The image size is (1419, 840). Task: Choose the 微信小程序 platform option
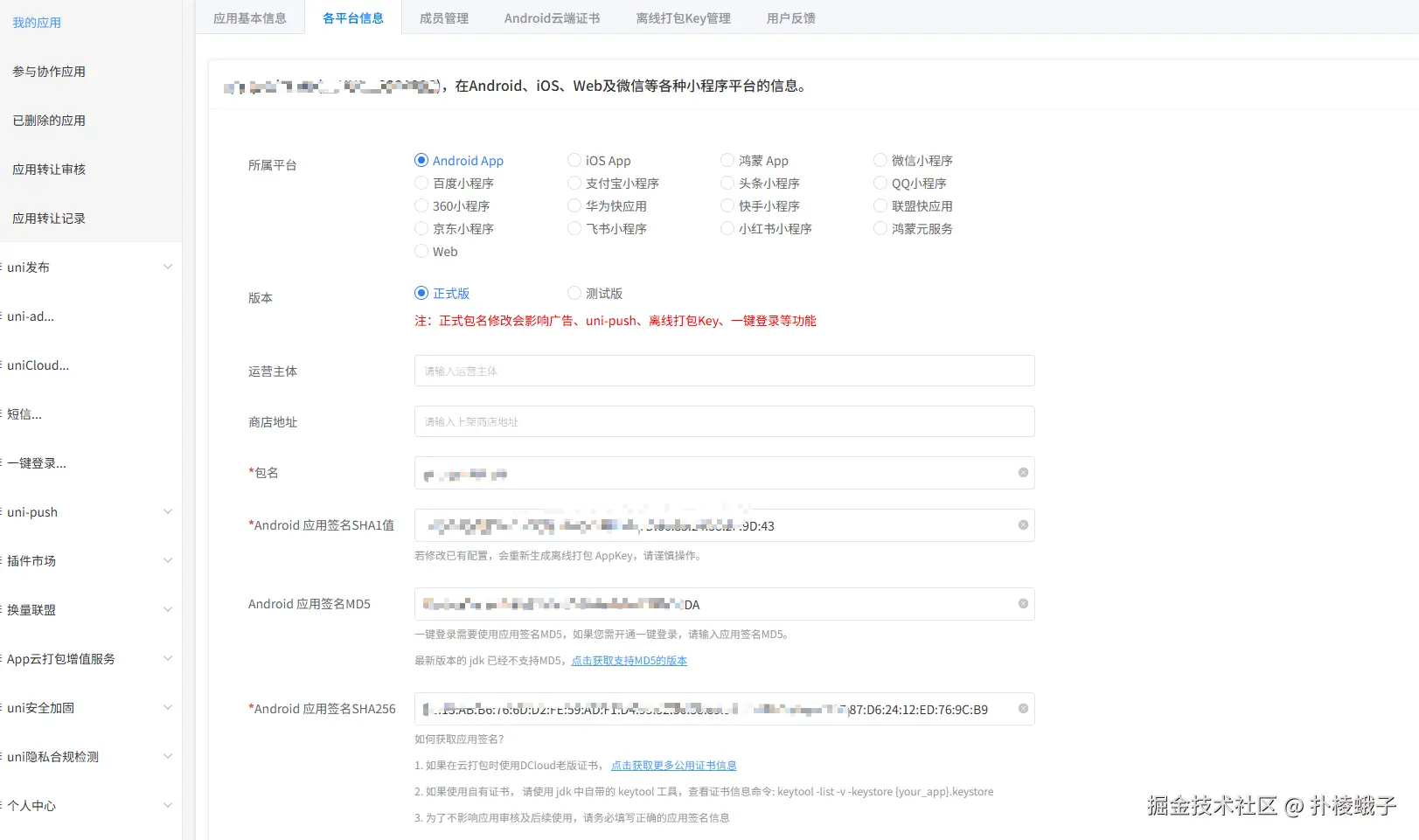tap(880, 161)
